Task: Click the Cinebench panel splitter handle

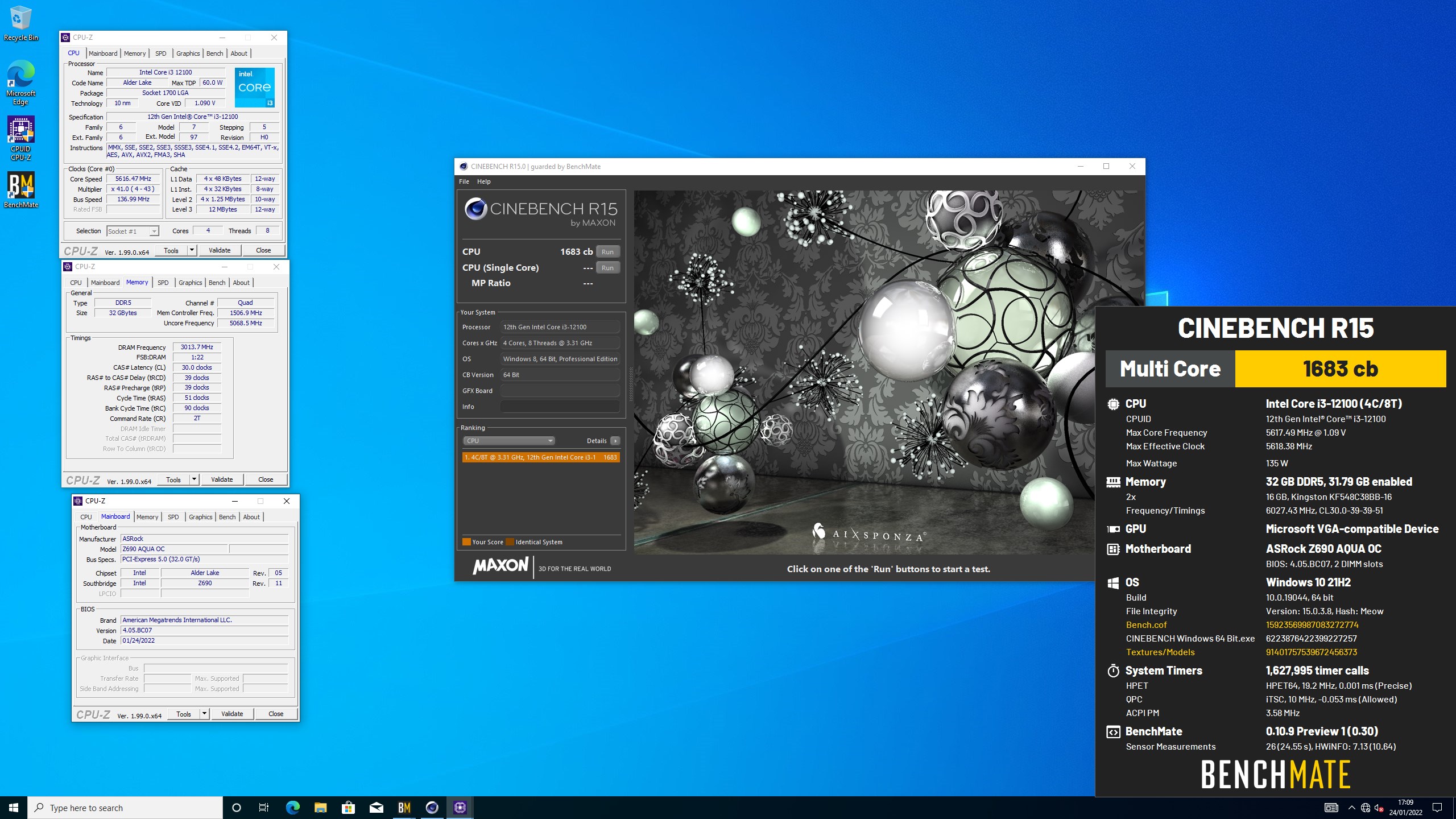Action: 630,384
